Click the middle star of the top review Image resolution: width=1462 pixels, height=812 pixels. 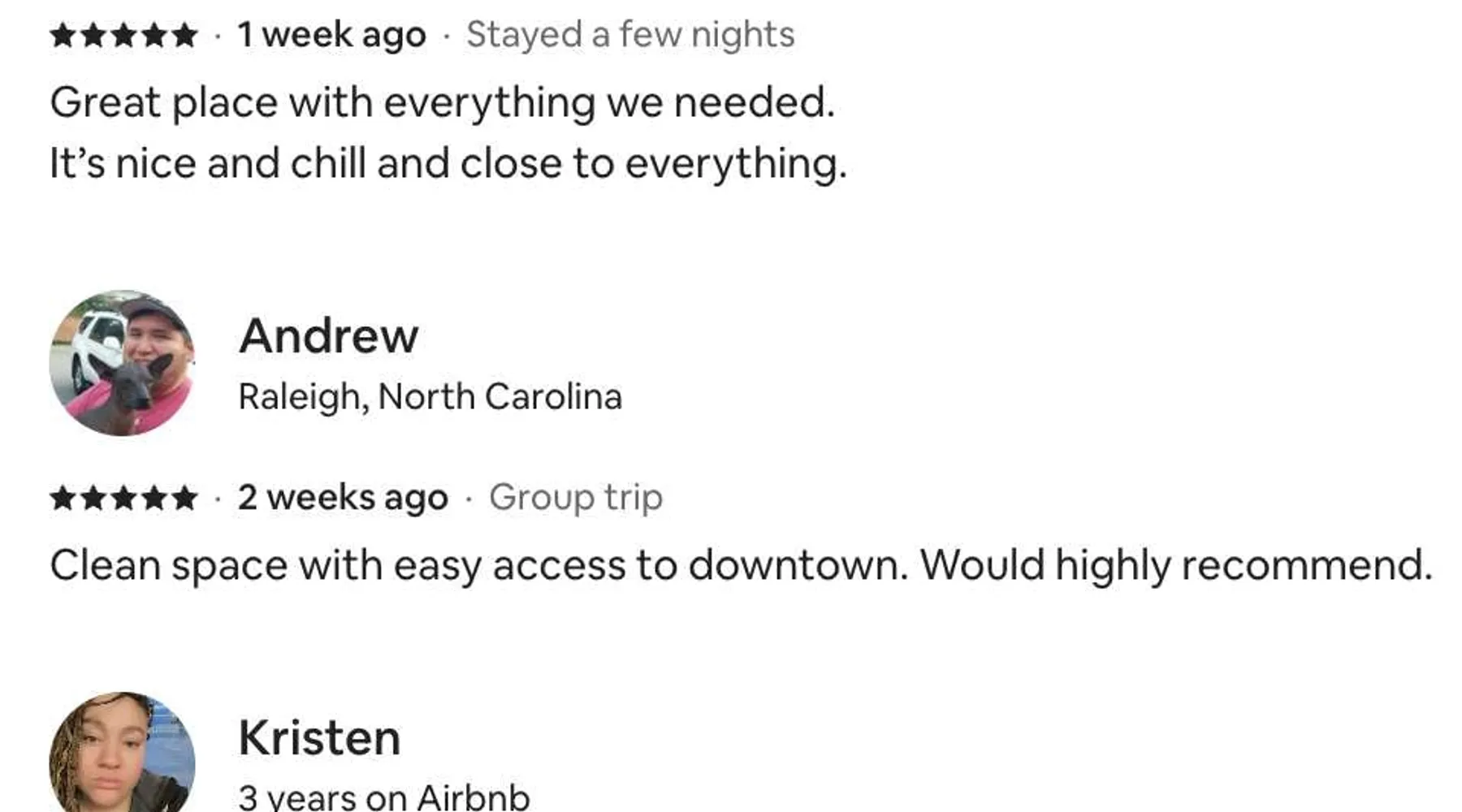(123, 36)
